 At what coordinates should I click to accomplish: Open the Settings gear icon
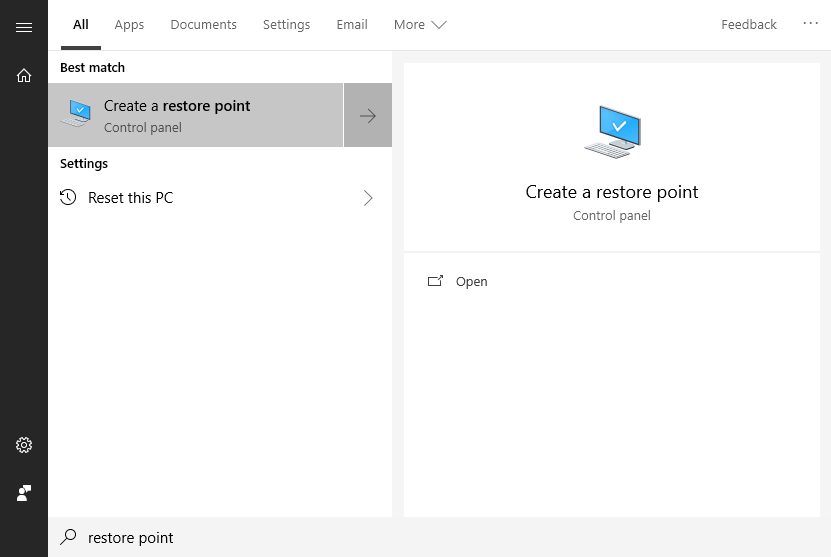[x=24, y=445]
